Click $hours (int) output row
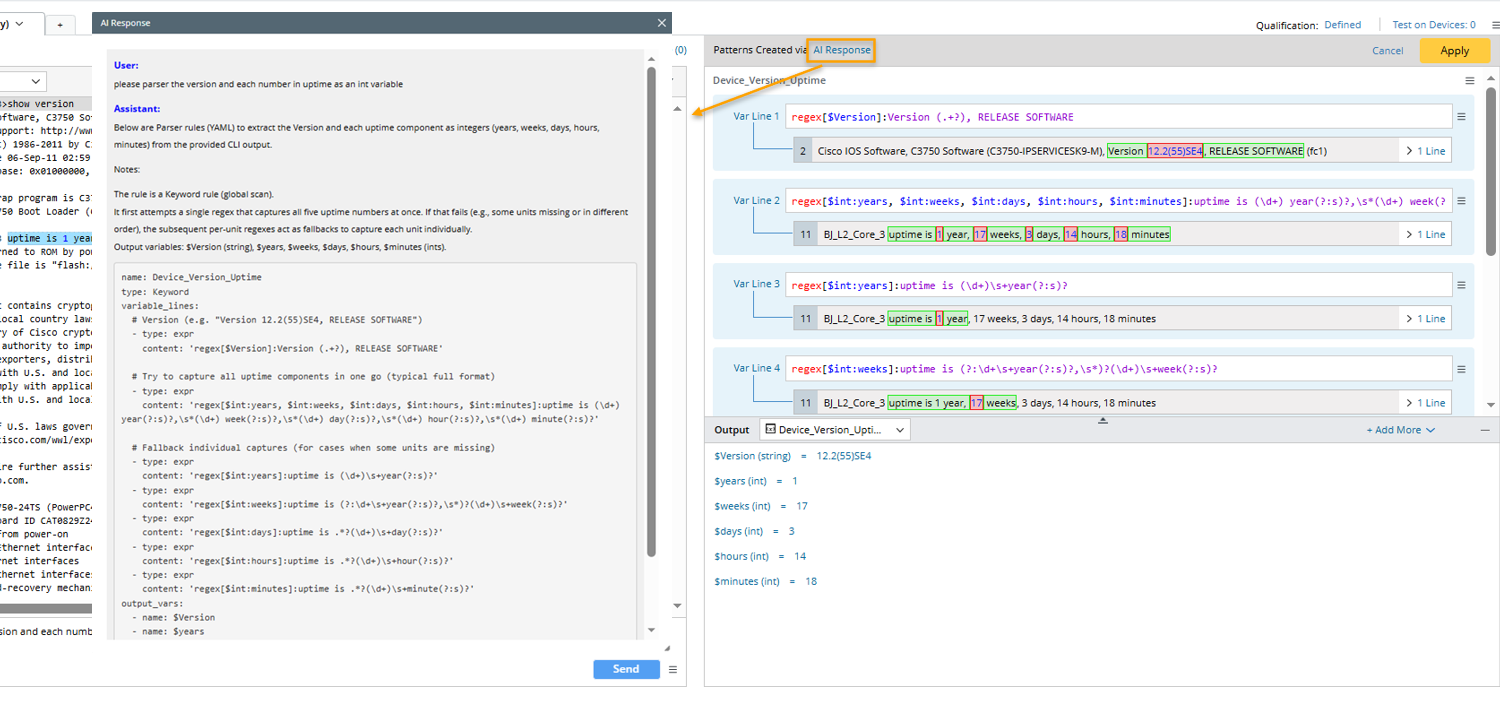1500x713 pixels. [760, 556]
